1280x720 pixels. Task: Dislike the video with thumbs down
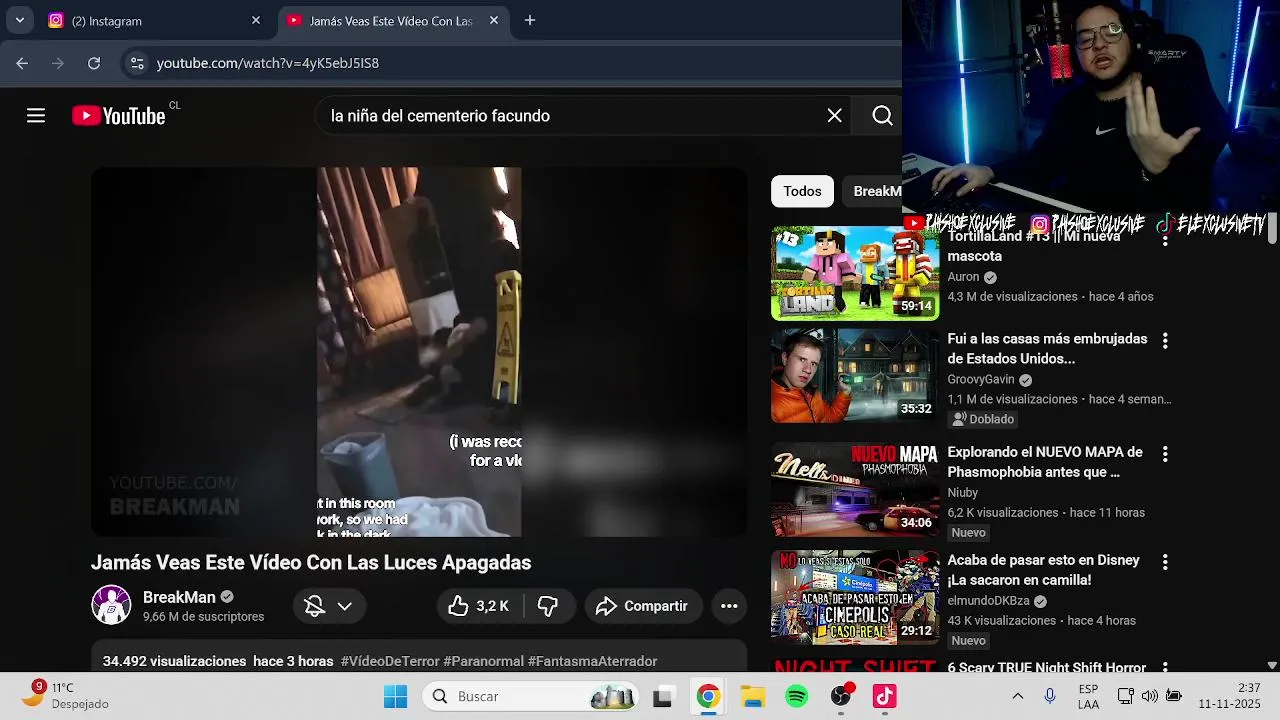tap(548, 606)
